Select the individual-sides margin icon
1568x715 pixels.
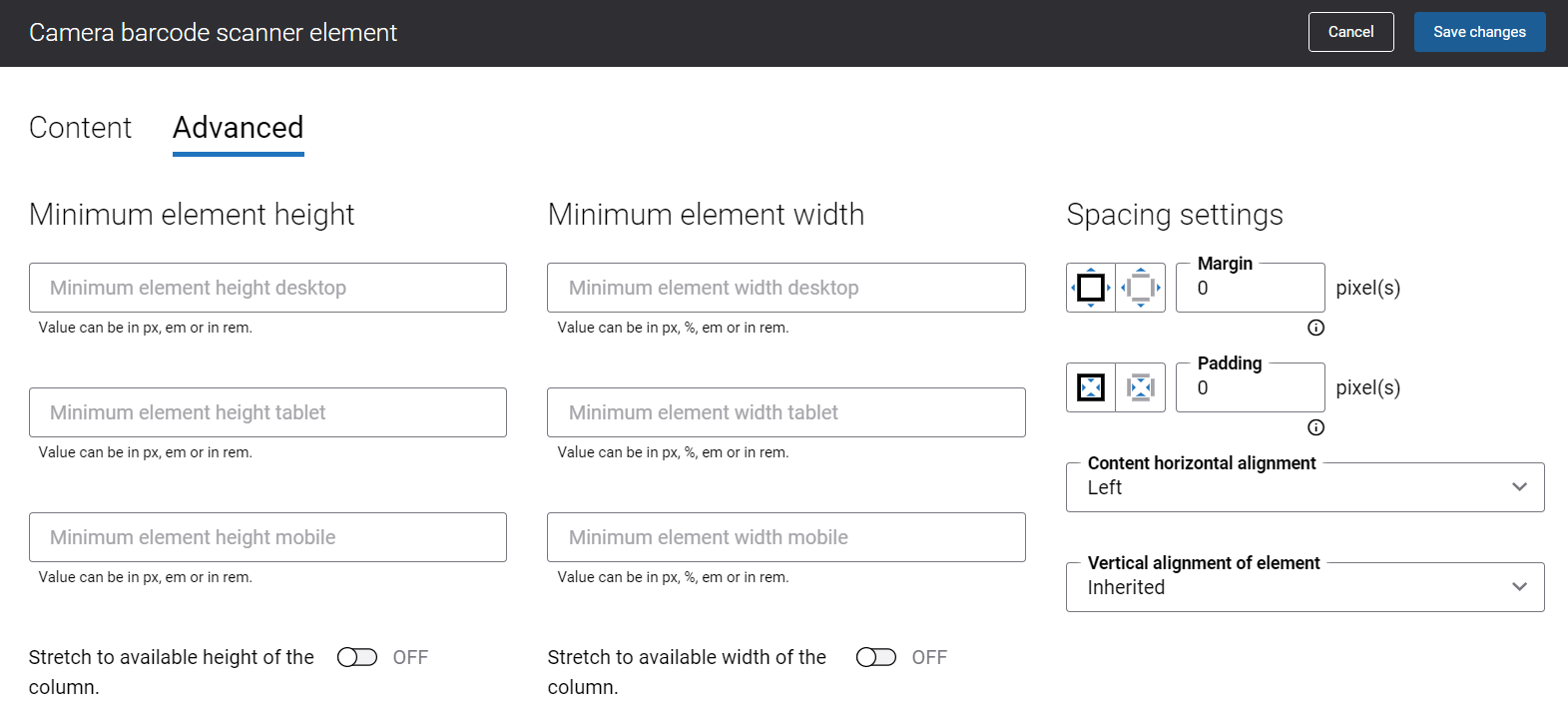point(1141,288)
